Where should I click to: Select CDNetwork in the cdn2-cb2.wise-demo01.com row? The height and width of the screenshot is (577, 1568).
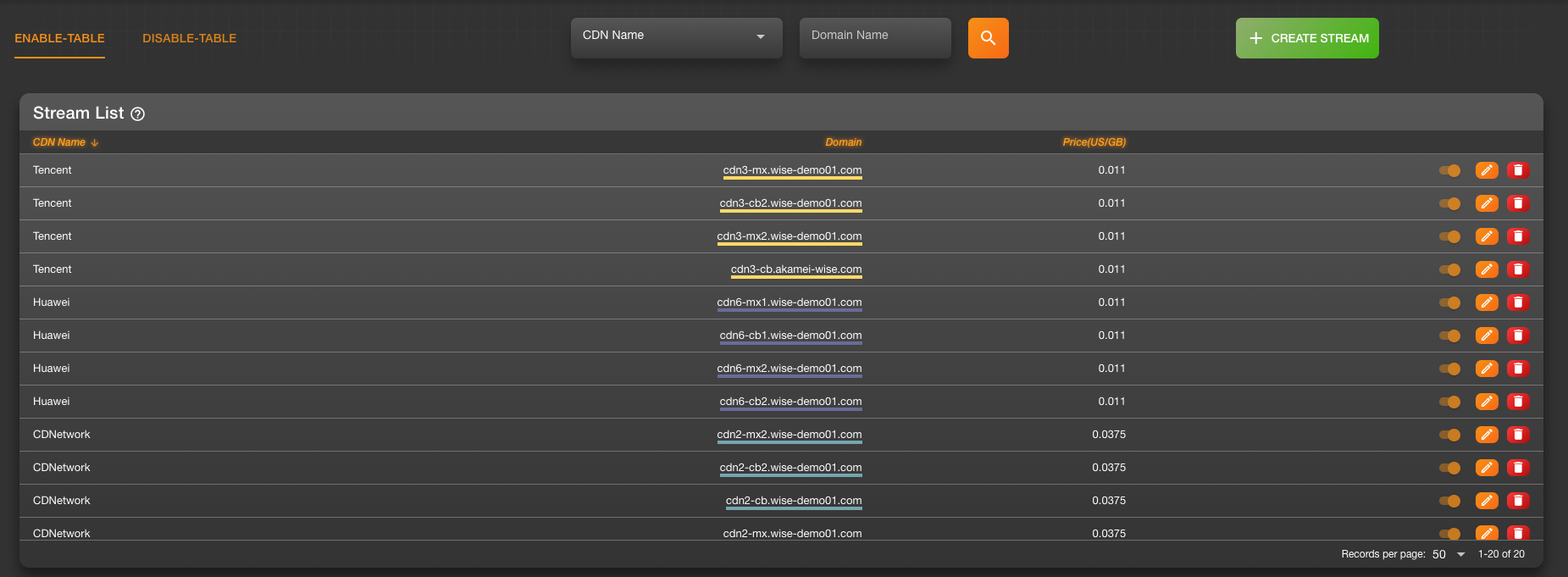click(x=62, y=468)
